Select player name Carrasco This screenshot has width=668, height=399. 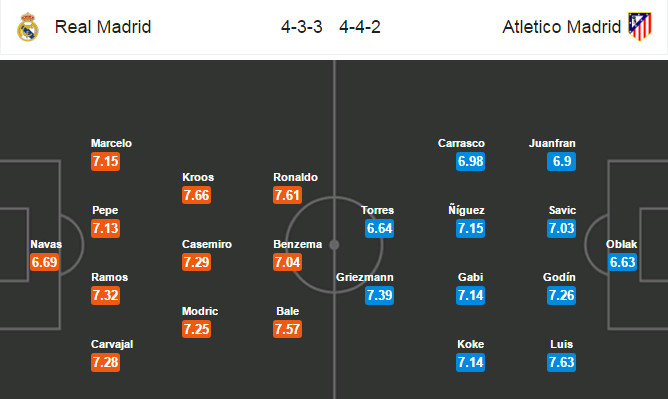pyautogui.click(x=461, y=143)
